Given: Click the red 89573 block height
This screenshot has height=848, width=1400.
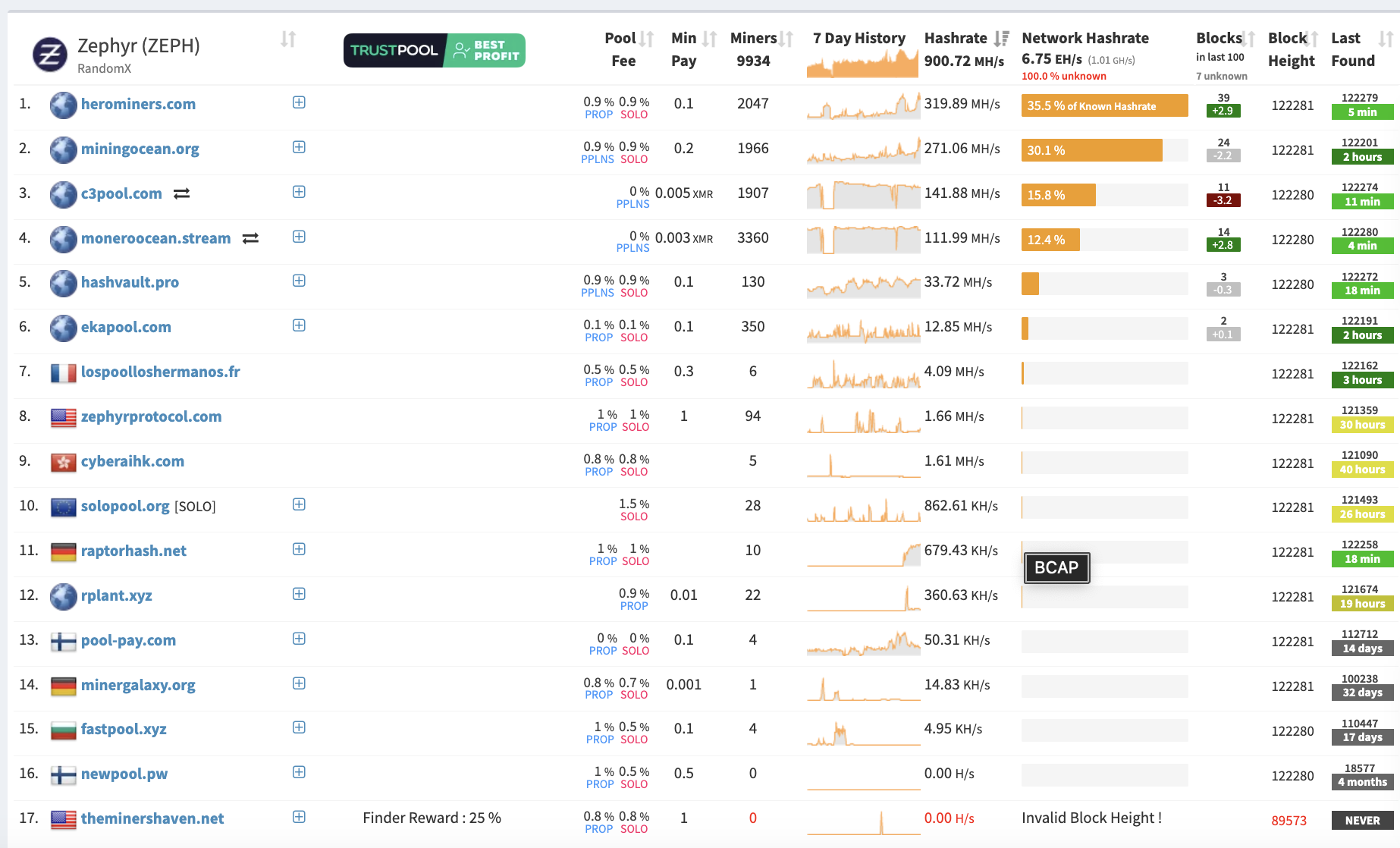Looking at the screenshot, I should (x=1289, y=821).
